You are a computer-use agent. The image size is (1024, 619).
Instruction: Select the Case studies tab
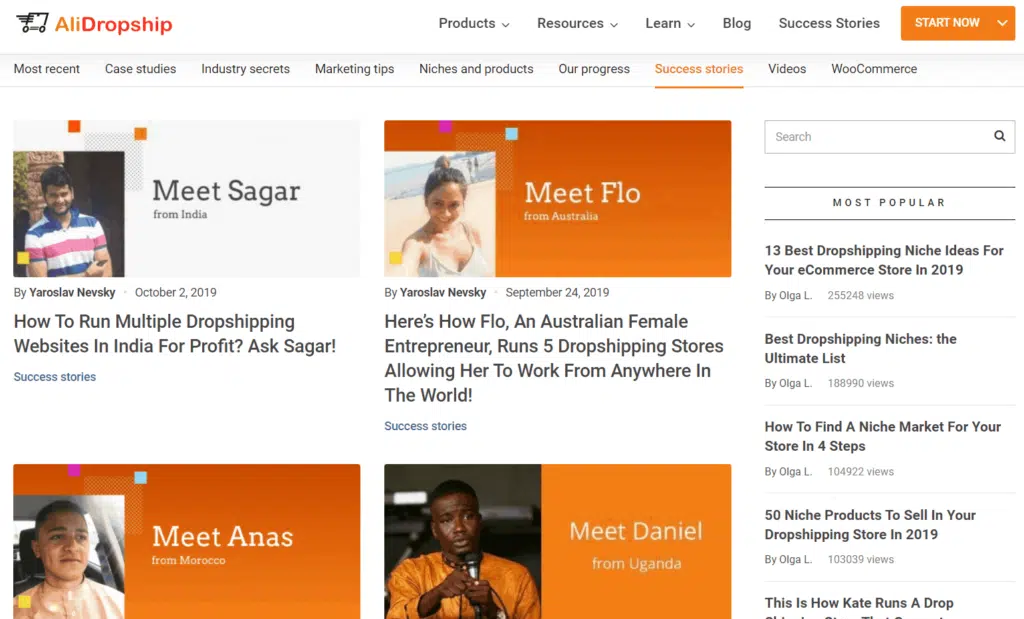pyautogui.click(x=140, y=69)
